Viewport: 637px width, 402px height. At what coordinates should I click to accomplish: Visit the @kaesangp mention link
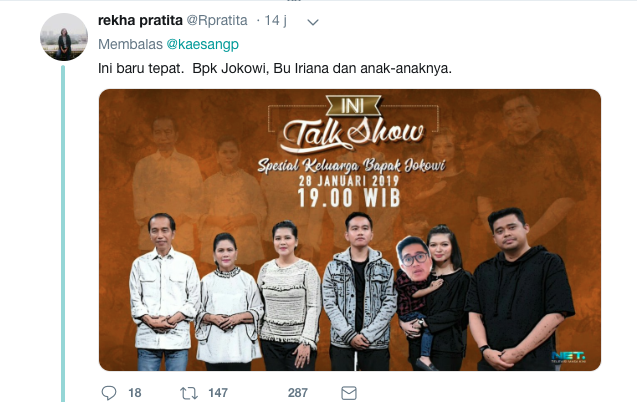tap(203, 44)
